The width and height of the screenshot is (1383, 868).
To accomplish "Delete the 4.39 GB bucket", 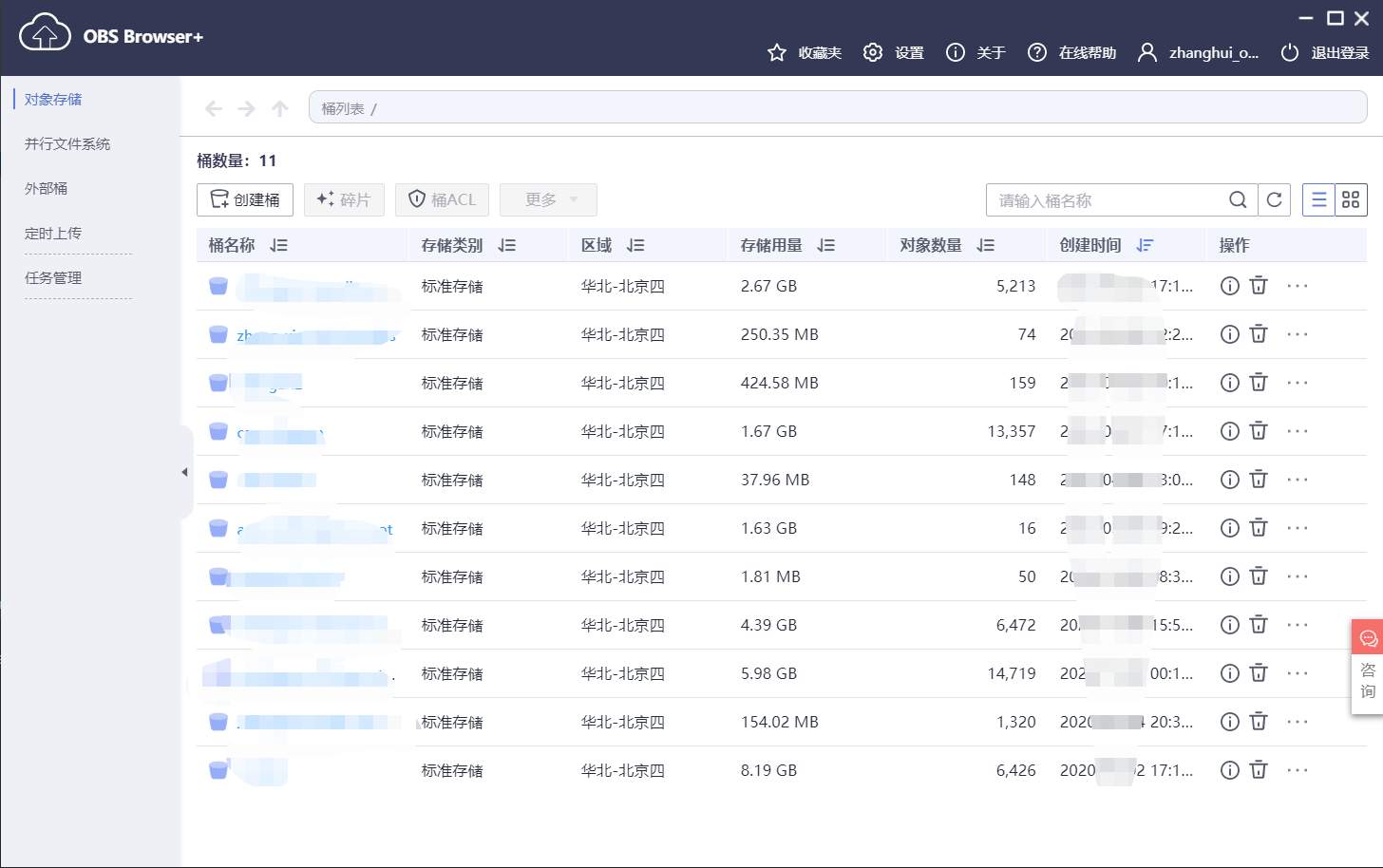I will point(1259,624).
